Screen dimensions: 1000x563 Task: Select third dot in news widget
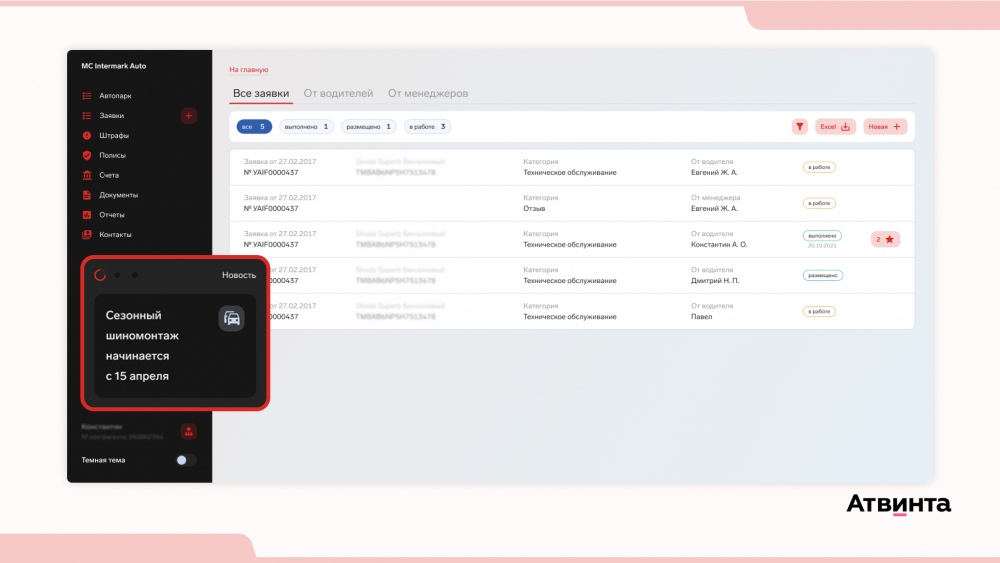135,275
